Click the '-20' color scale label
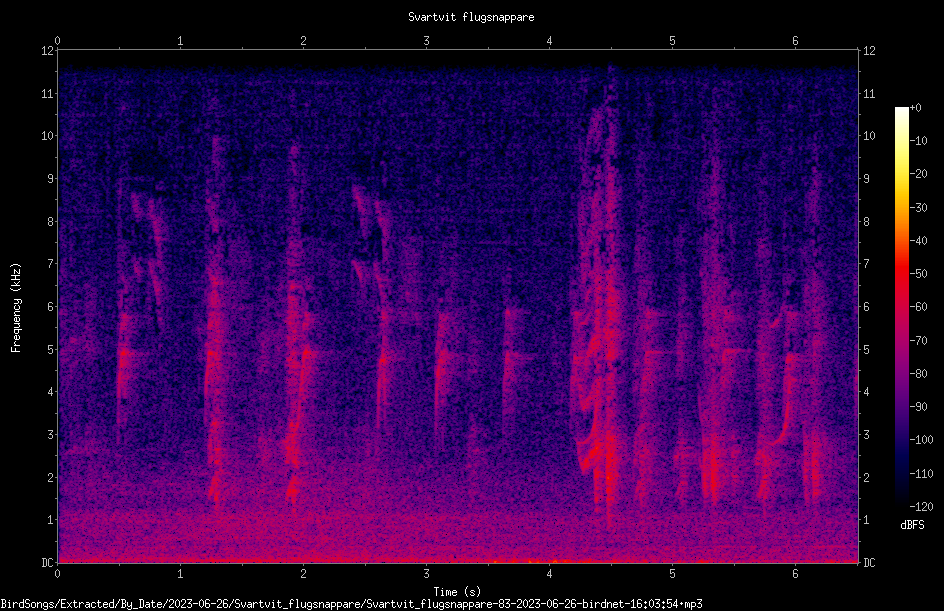944x611 pixels. [x=918, y=174]
